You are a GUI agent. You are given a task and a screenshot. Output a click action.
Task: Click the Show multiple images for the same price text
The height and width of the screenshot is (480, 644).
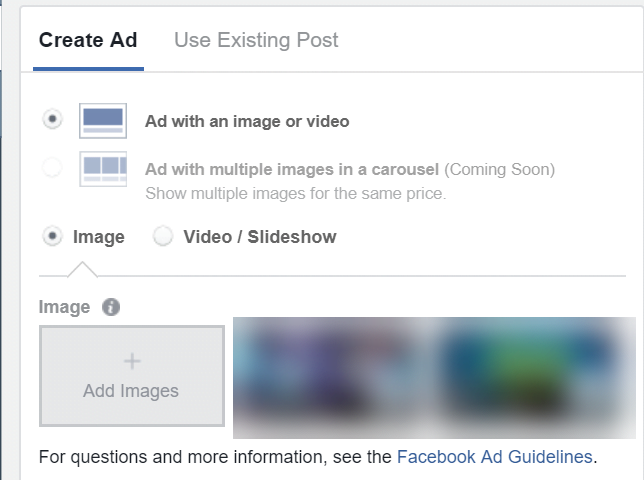point(296,193)
